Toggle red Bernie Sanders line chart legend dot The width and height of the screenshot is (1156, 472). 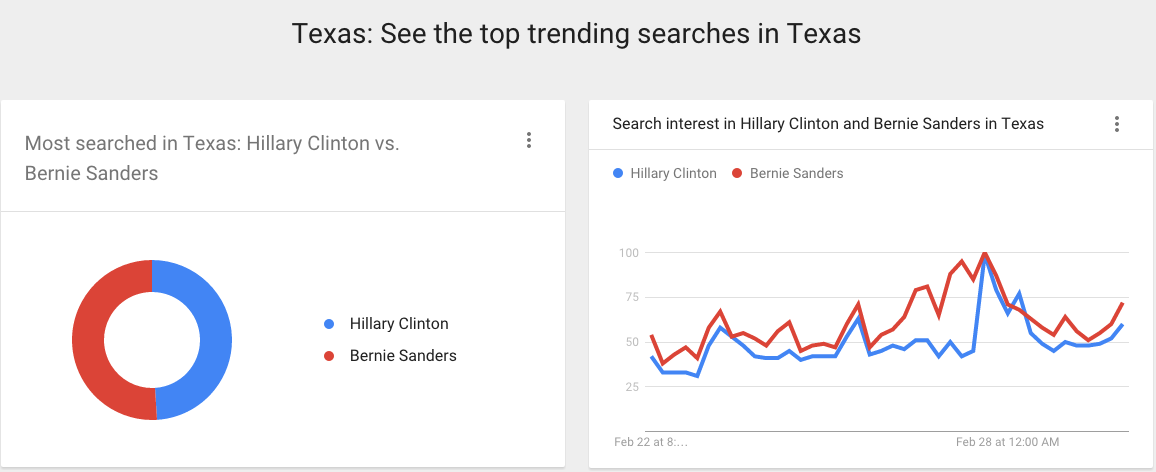coord(737,174)
